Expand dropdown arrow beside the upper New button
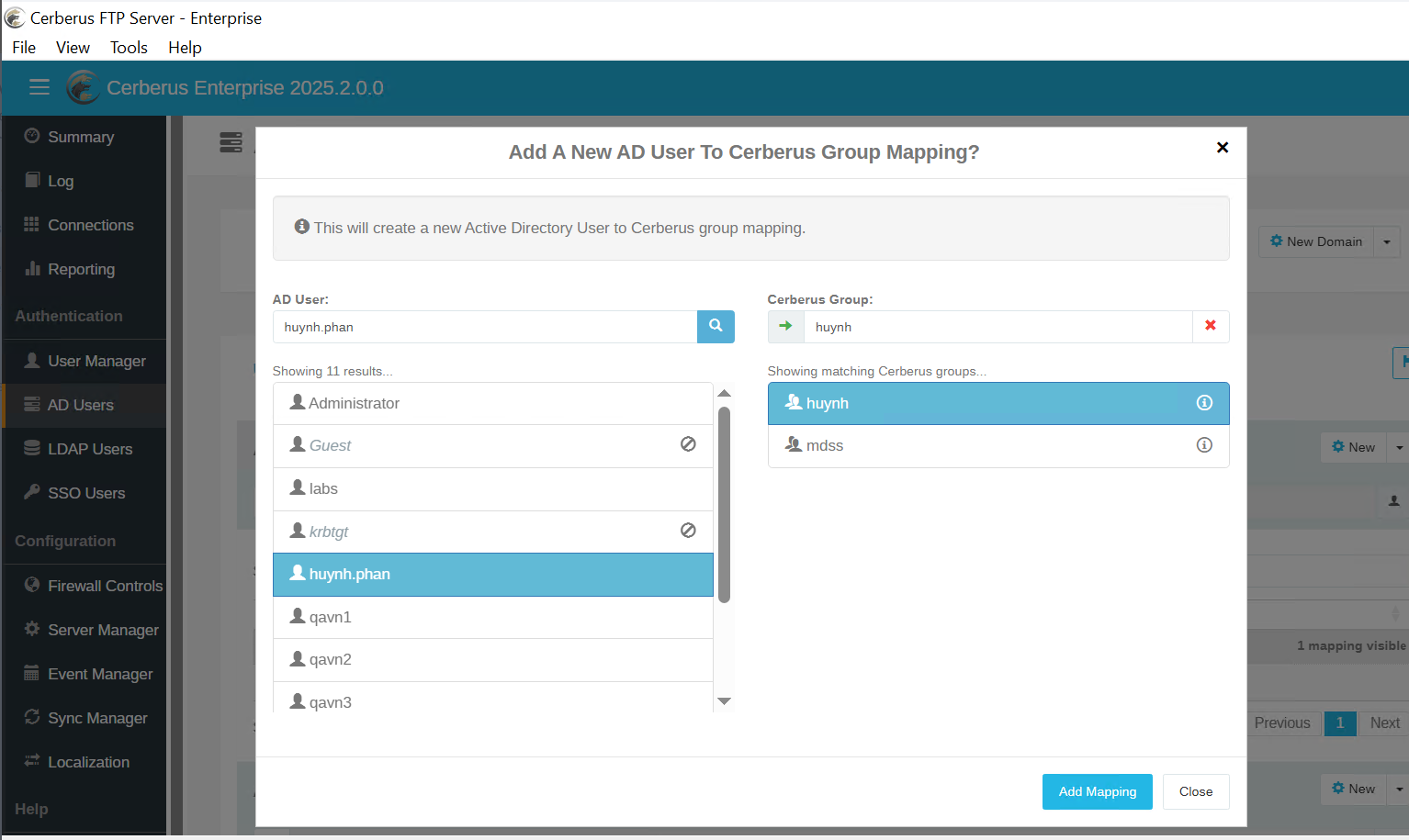This screenshot has height=840, width=1409. [1398, 447]
